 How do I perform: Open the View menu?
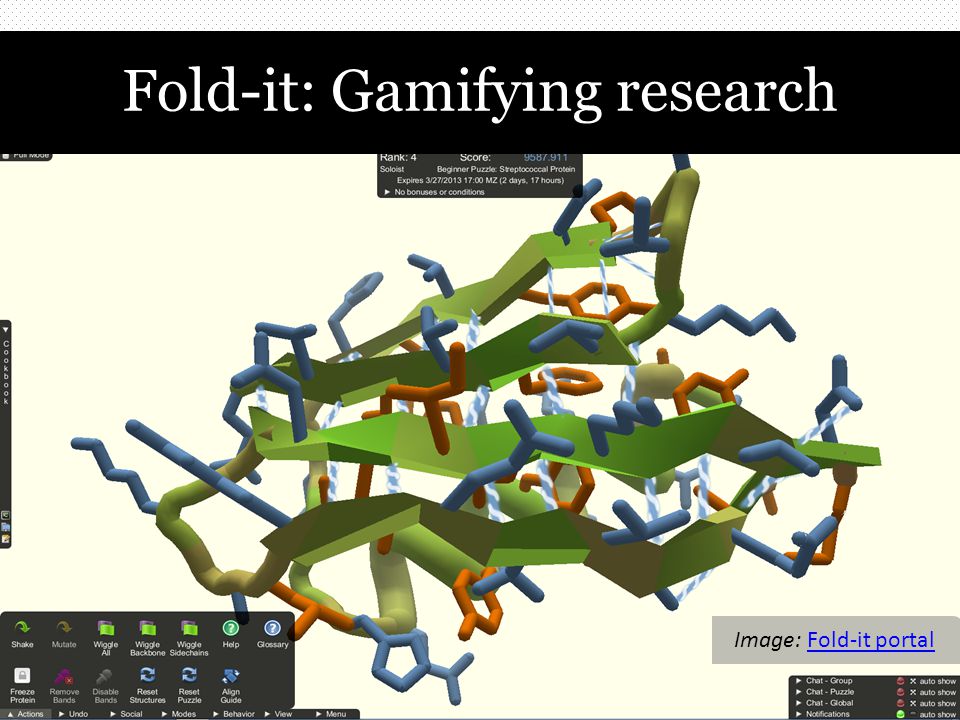pos(279,714)
